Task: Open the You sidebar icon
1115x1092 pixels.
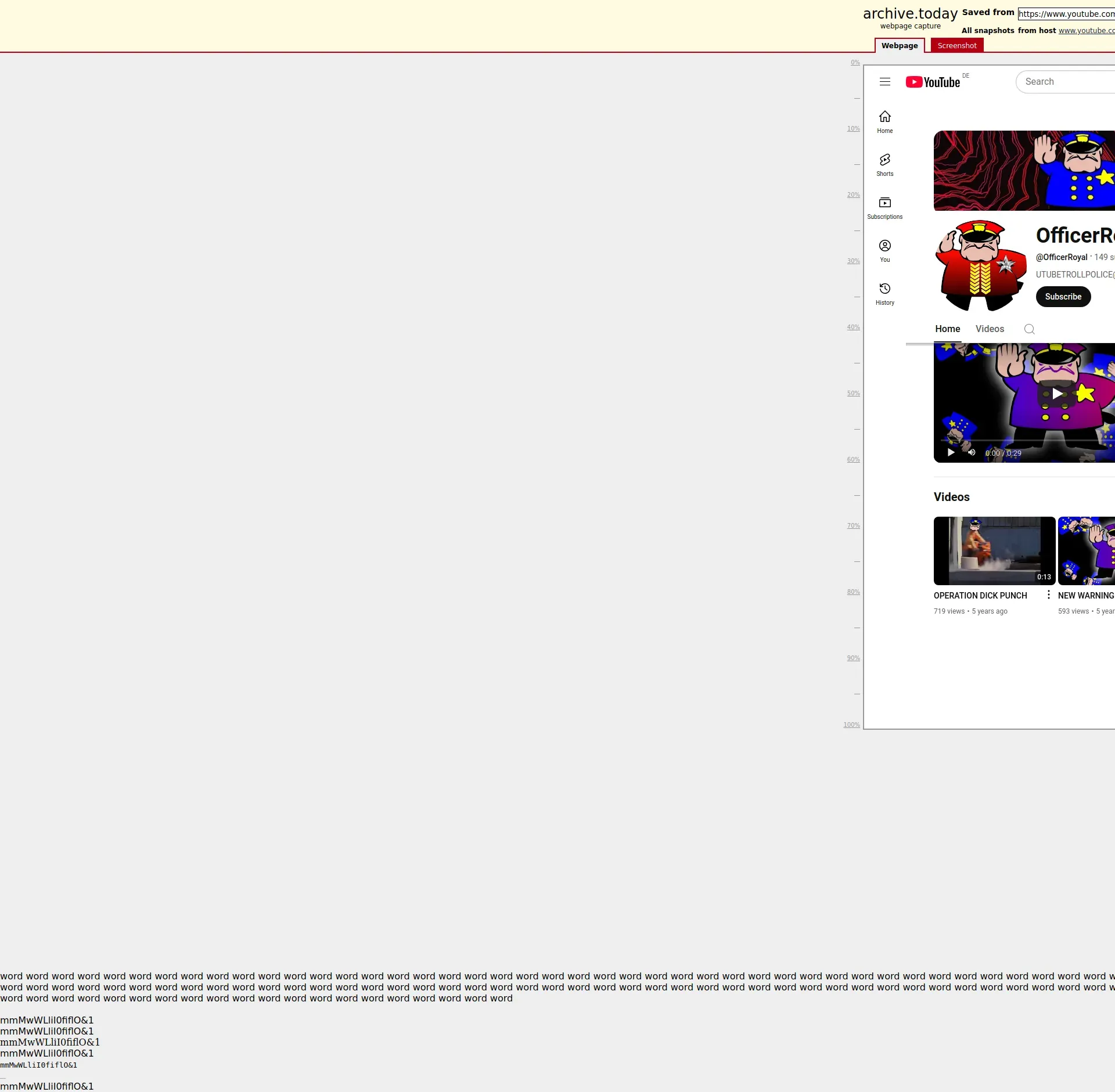Action: click(884, 251)
